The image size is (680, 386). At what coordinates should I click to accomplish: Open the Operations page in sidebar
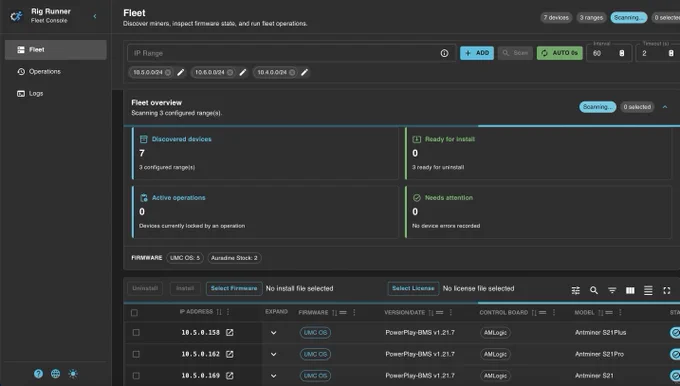pyautogui.click(x=56, y=72)
